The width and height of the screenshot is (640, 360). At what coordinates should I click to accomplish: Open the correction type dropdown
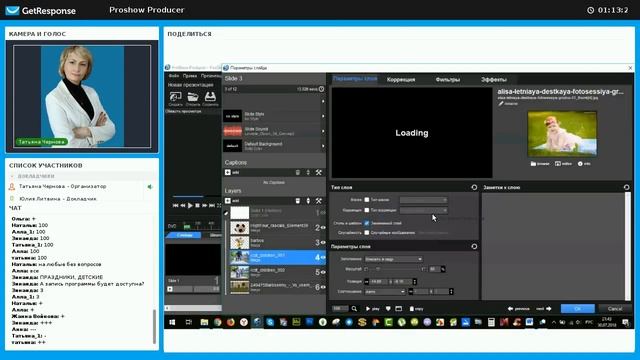423,210
